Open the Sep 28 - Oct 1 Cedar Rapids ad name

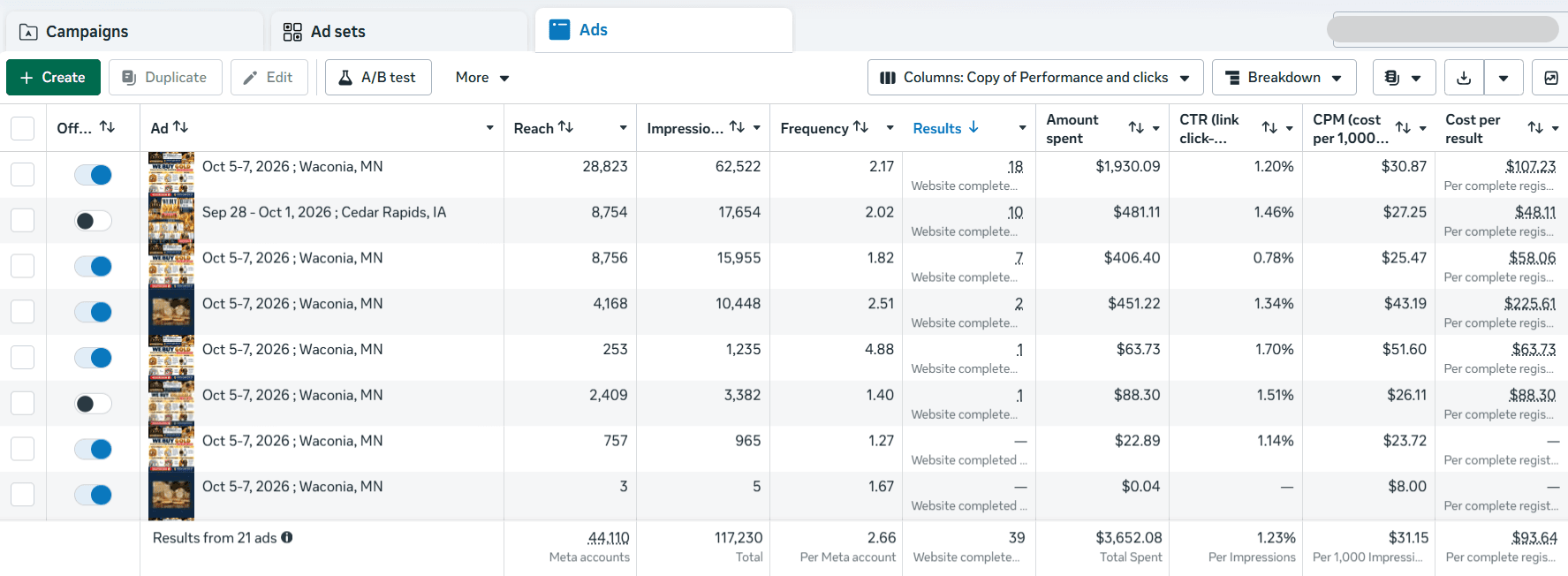pos(324,212)
